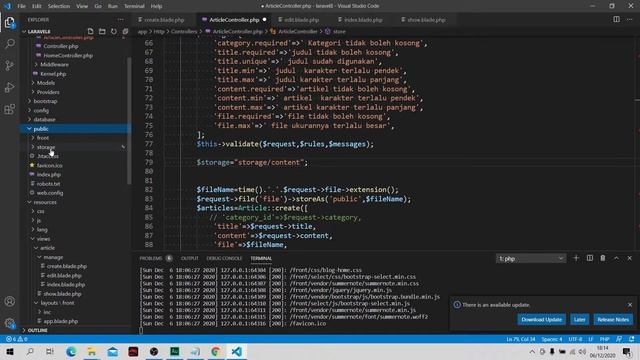Image resolution: width=640 pixels, height=360 pixels.
Task: Select terminal shell dropdown 1: php
Action: 531,258
